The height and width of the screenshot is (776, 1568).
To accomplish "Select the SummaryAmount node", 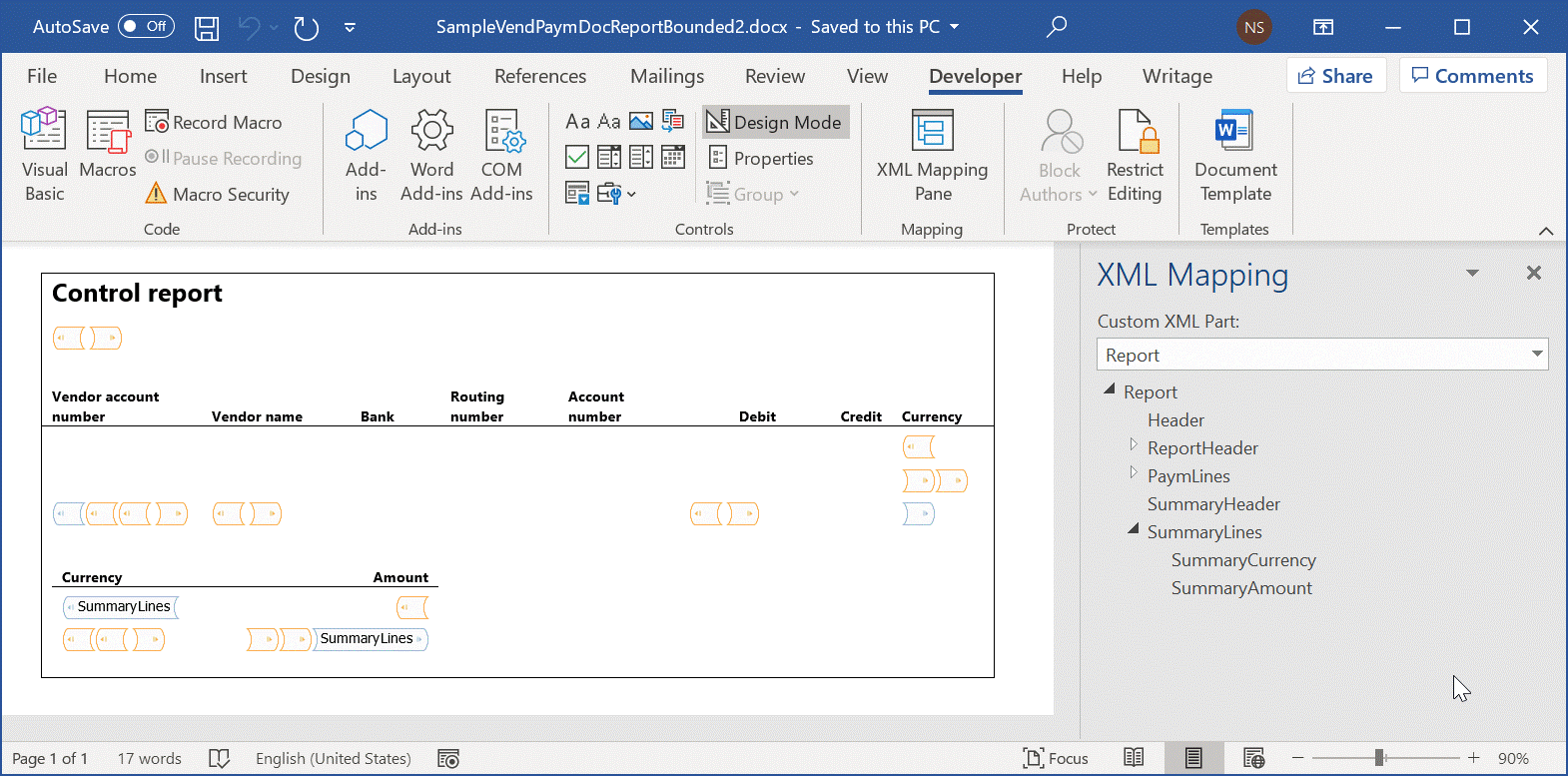I will (1241, 588).
